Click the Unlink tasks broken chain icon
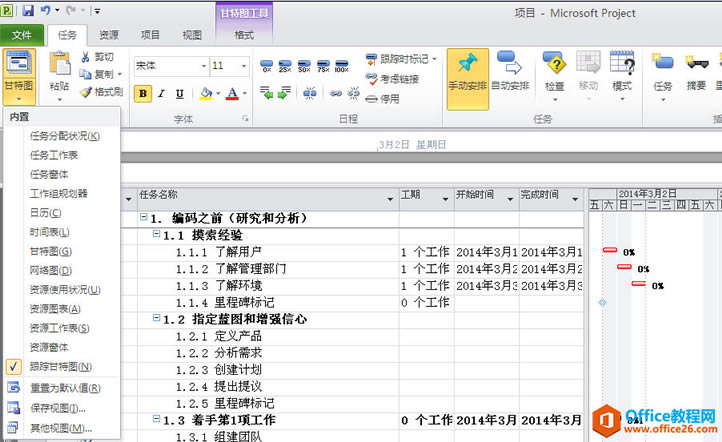The height and width of the screenshot is (442, 722). pyautogui.click(x=354, y=93)
